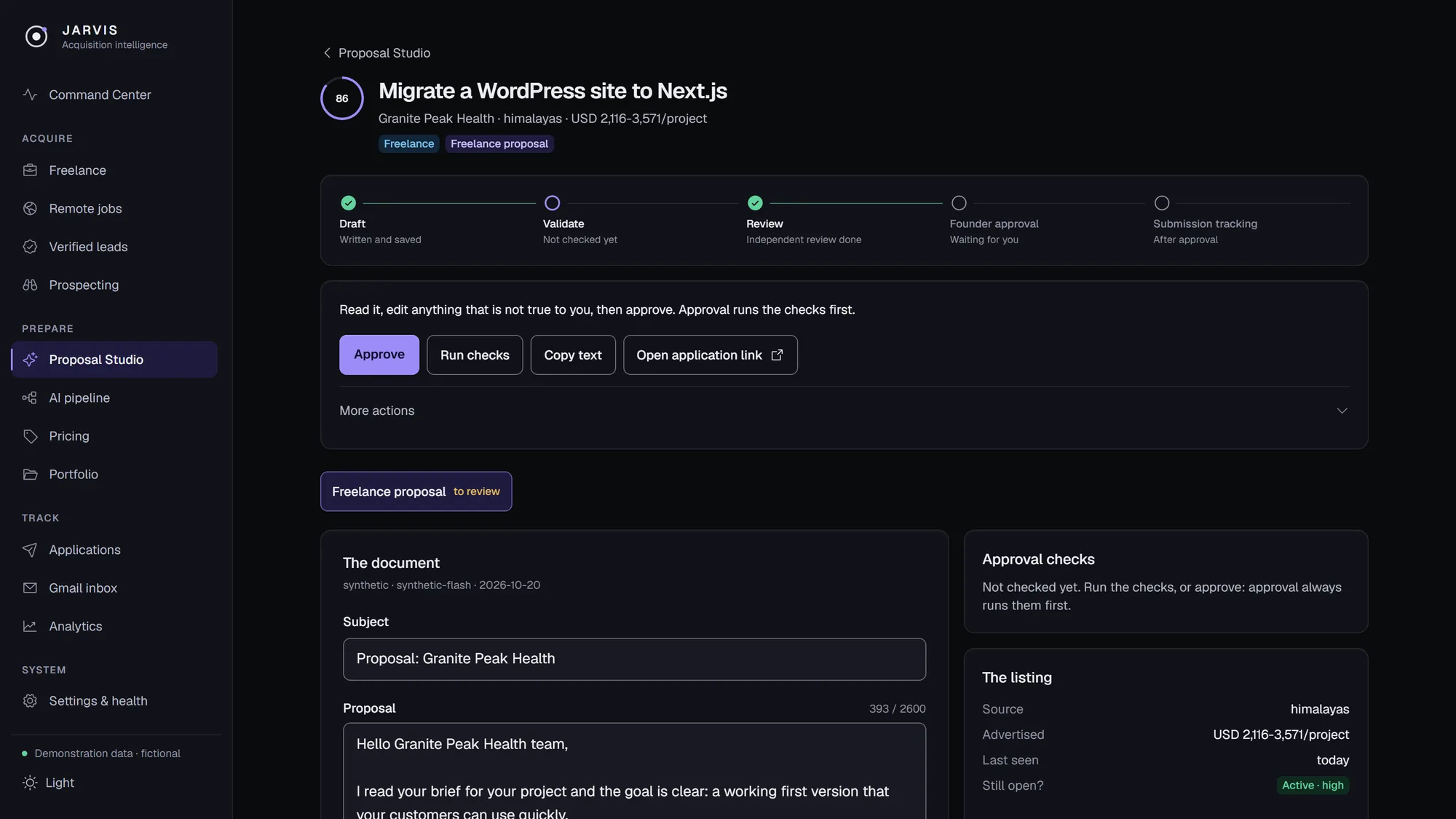Click the Applications paper-plane icon

pyautogui.click(x=30, y=550)
